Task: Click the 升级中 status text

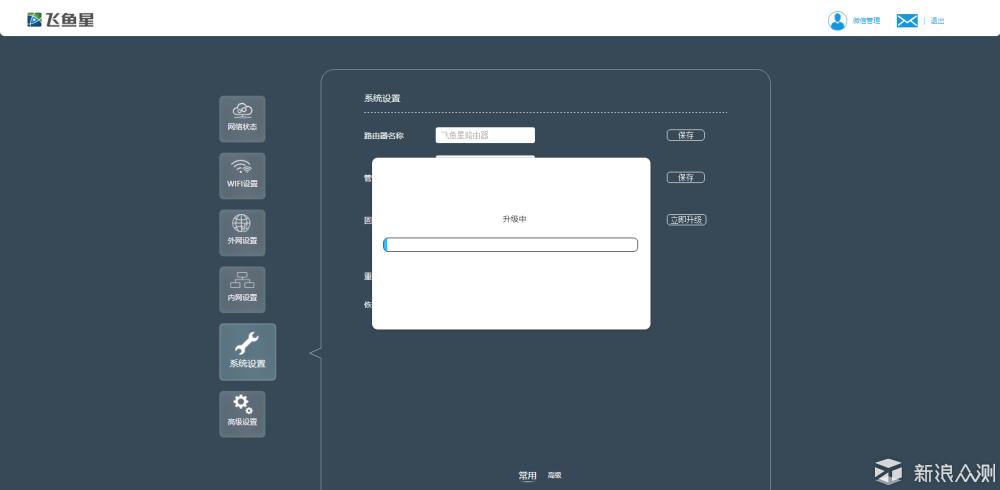Action: [x=514, y=219]
